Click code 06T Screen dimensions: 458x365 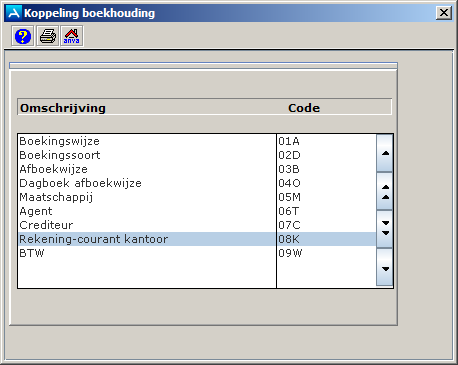[x=289, y=211]
